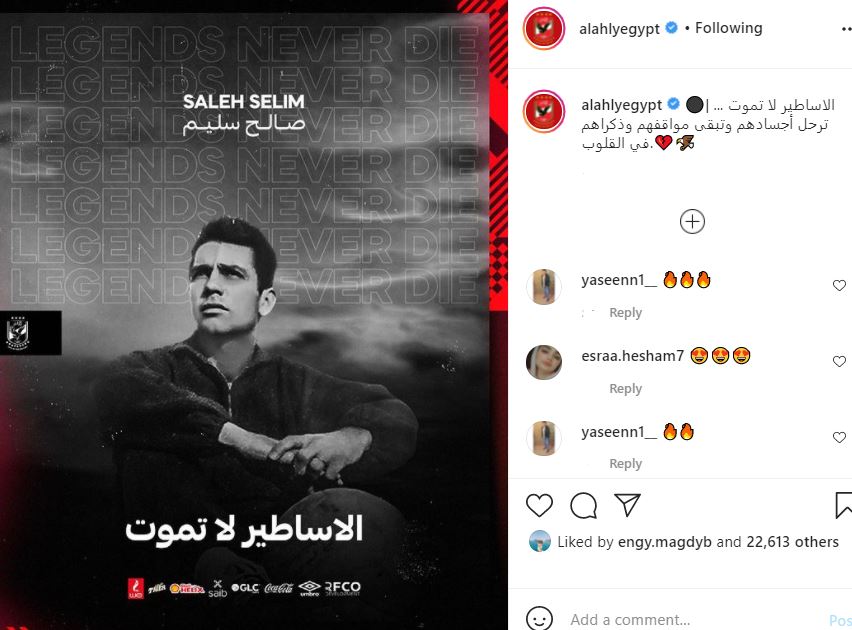Share post via paper plane icon
The width and height of the screenshot is (852, 630).
click(628, 505)
